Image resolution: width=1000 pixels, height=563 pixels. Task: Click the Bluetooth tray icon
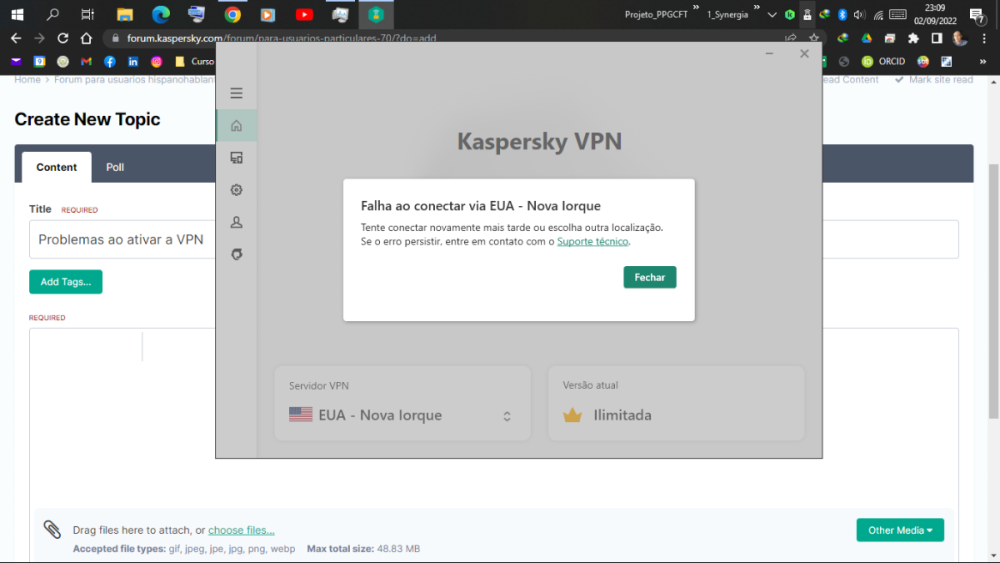(842, 15)
